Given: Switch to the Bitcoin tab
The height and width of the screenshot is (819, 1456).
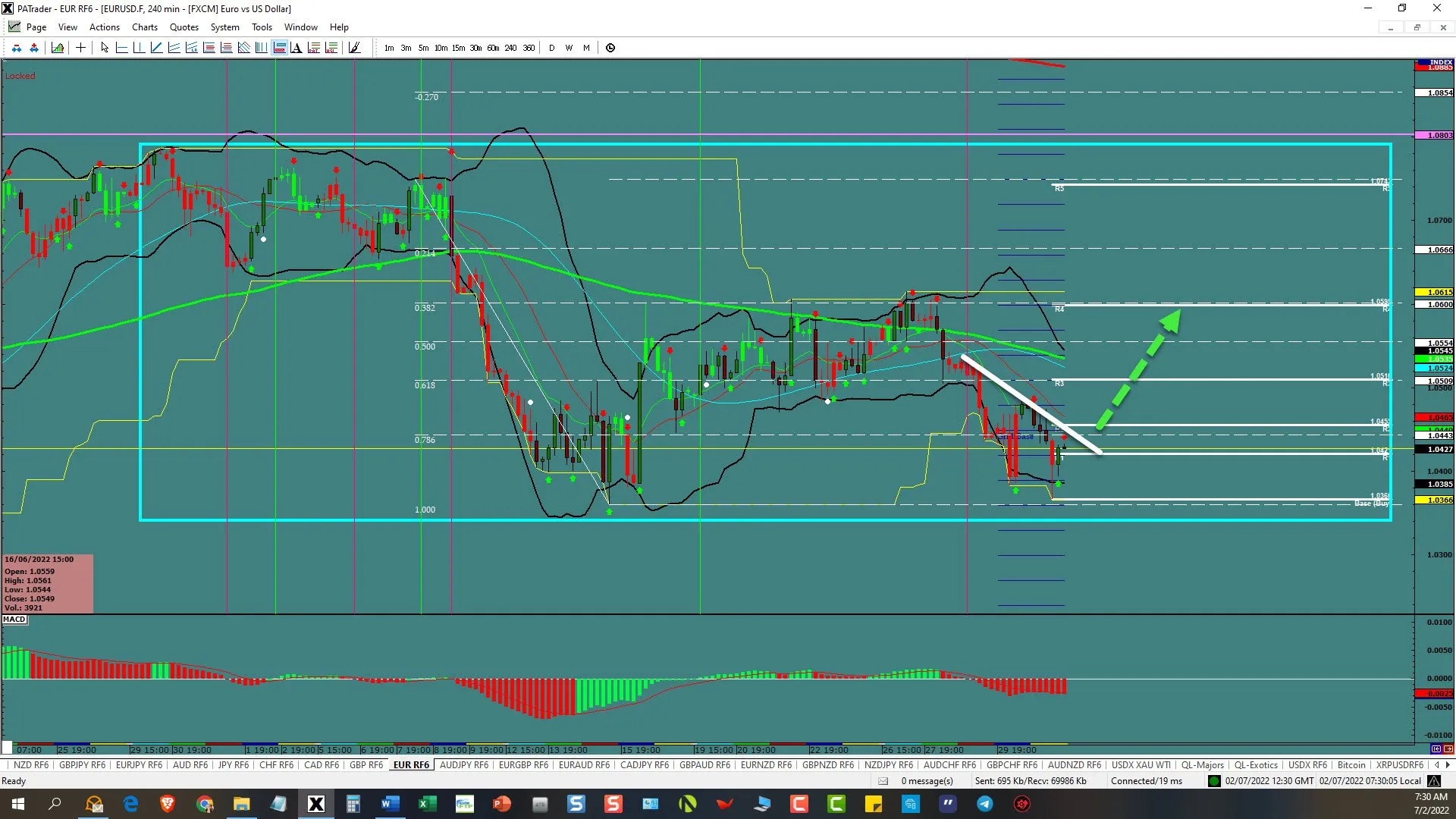Looking at the screenshot, I should pos(1351,764).
